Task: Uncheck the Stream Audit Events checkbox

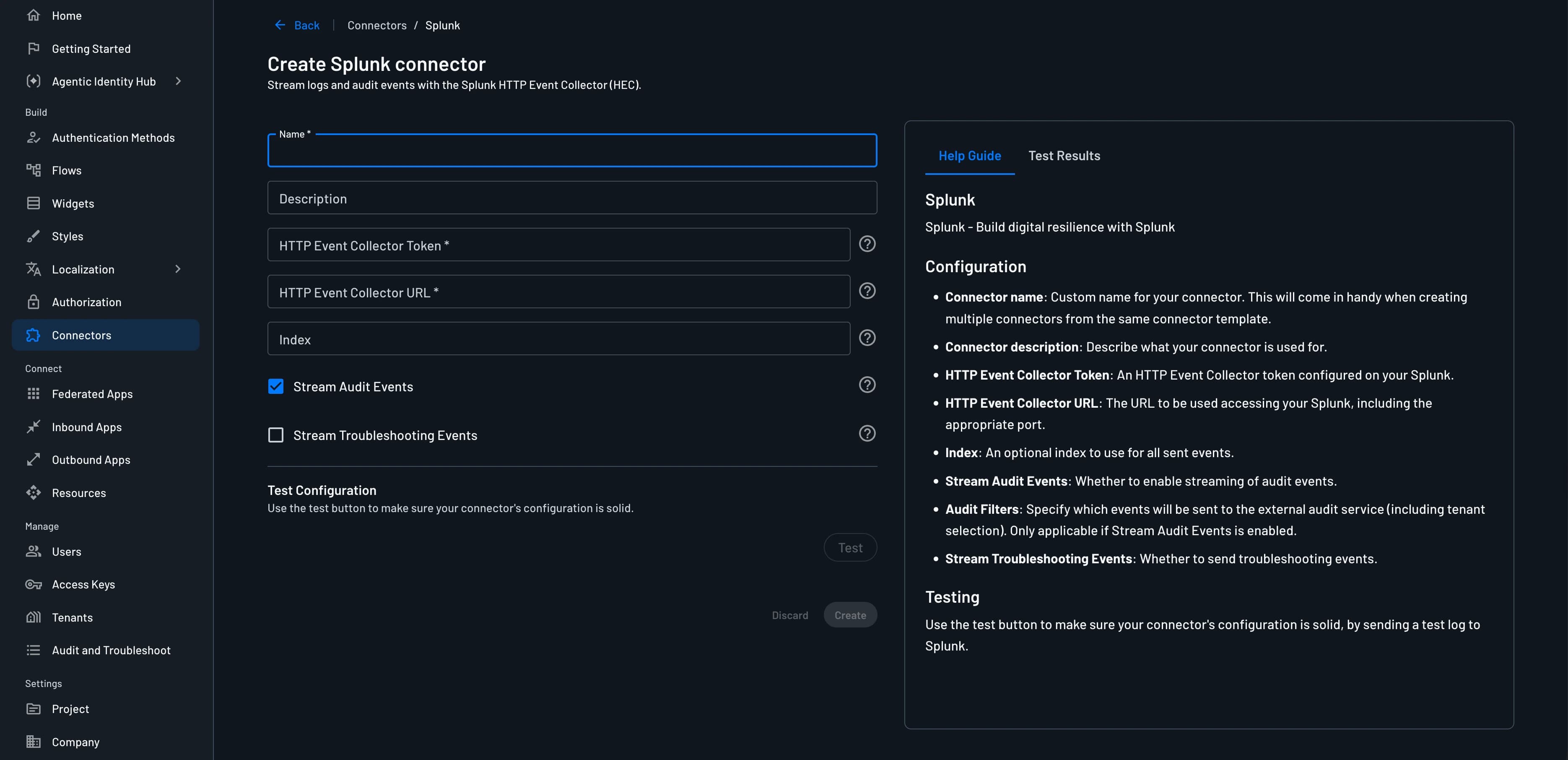Action: [276, 387]
